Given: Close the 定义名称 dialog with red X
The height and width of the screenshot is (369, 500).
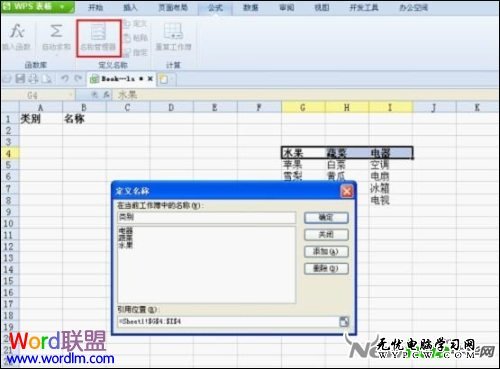Looking at the screenshot, I should (x=347, y=191).
